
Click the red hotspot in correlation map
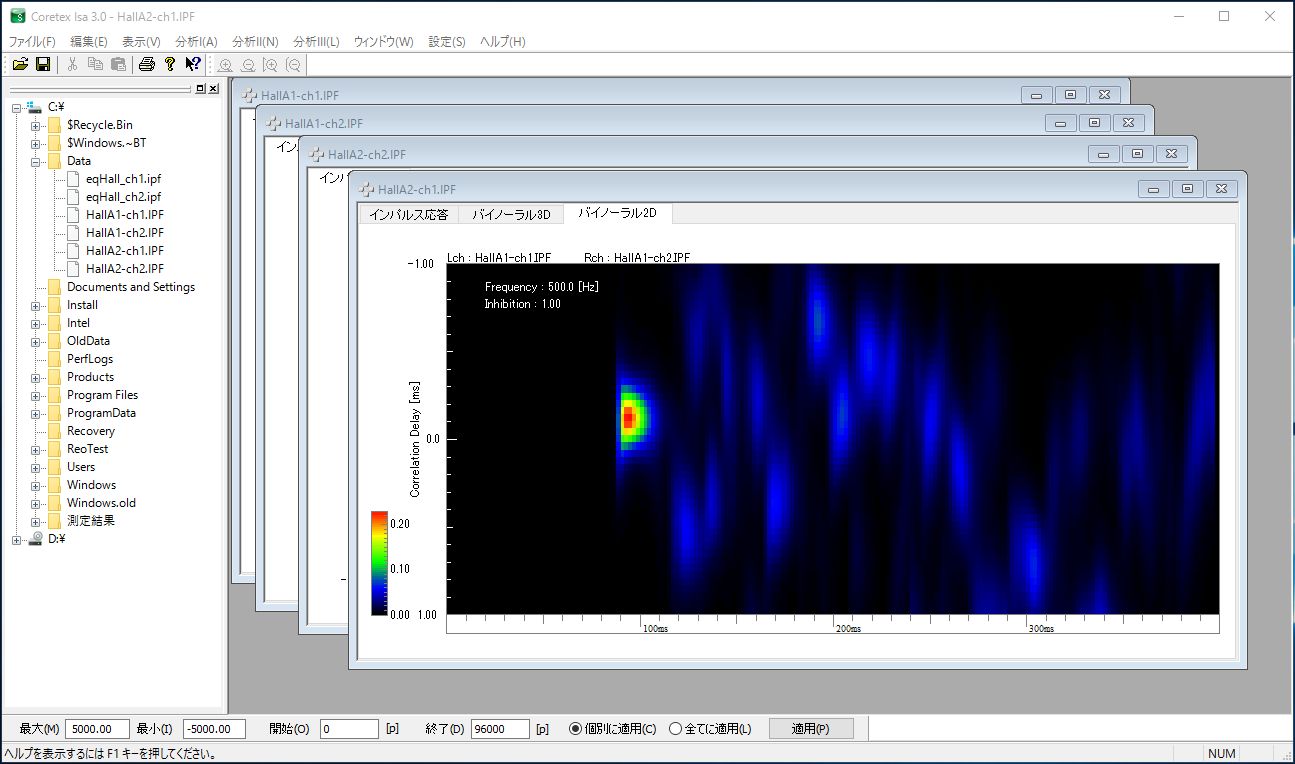(x=628, y=417)
